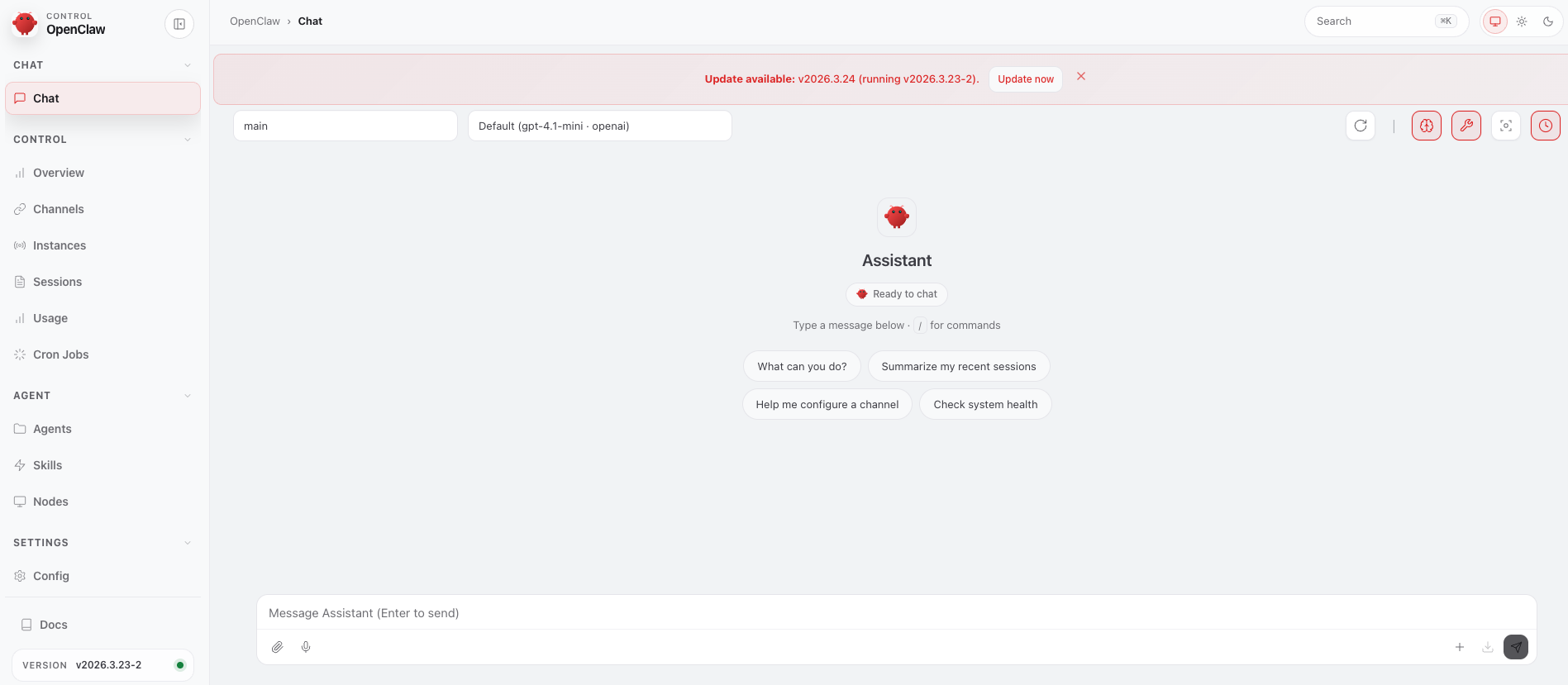
Task: Click the Update now button
Action: tap(1025, 79)
